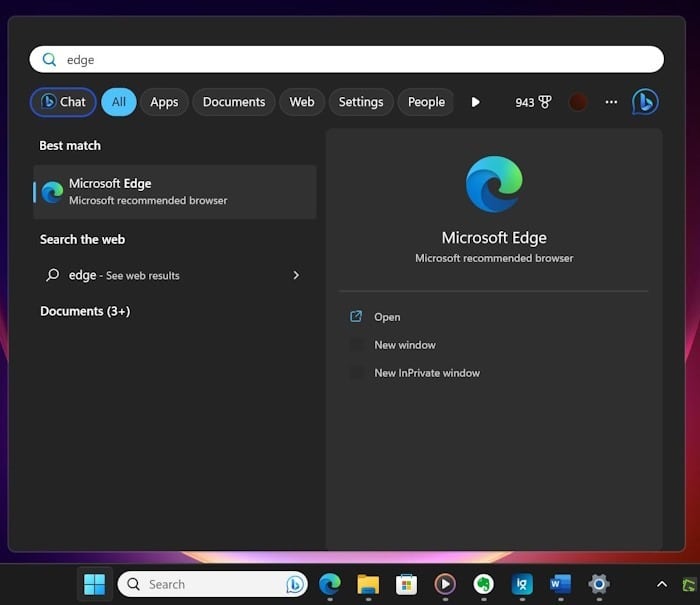Switch to the Apps filter

[164, 102]
